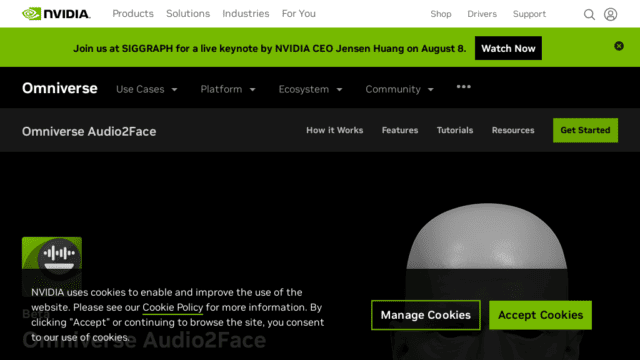Open the Support link

point(529,14)
